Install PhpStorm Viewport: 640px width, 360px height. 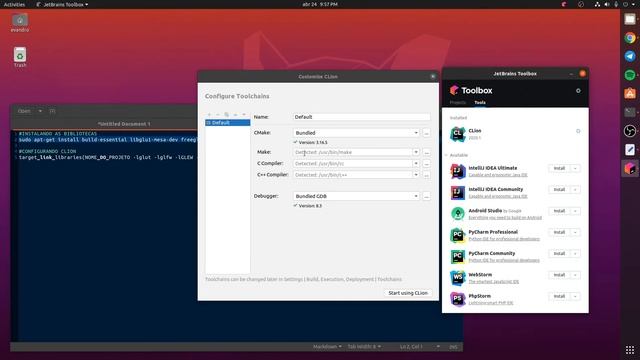(559, 296)
